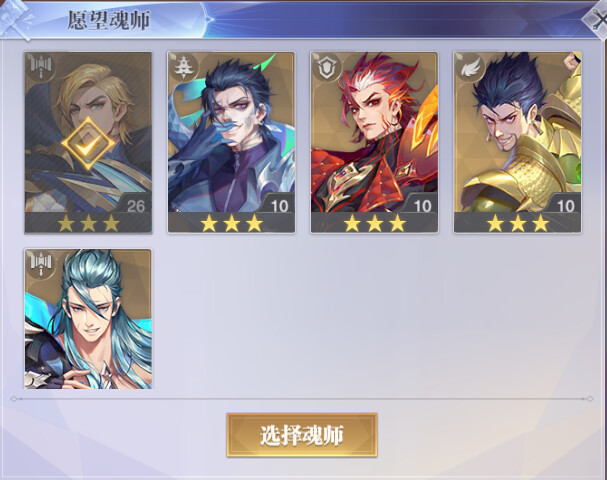Click the 愿望魂师 header title
Image resolution: width=607 pixels, height=480 pixels.
tap(109, 20)
